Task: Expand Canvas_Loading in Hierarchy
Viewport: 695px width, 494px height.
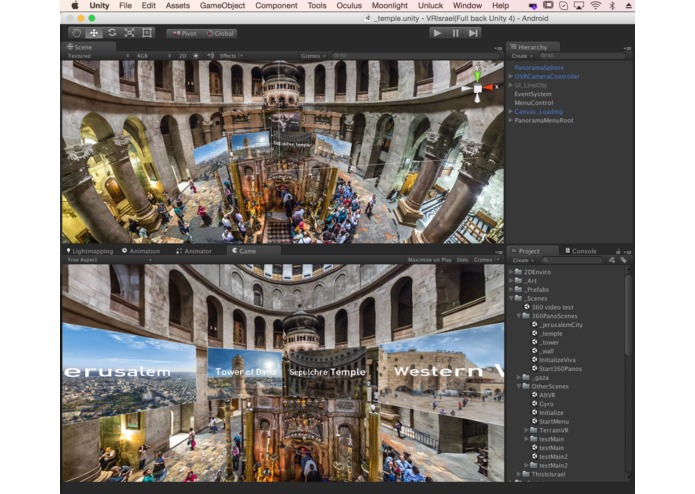Action: [511, 112]
